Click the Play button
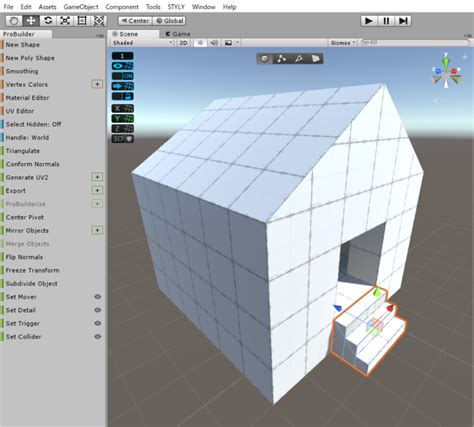 coord(369,21)
